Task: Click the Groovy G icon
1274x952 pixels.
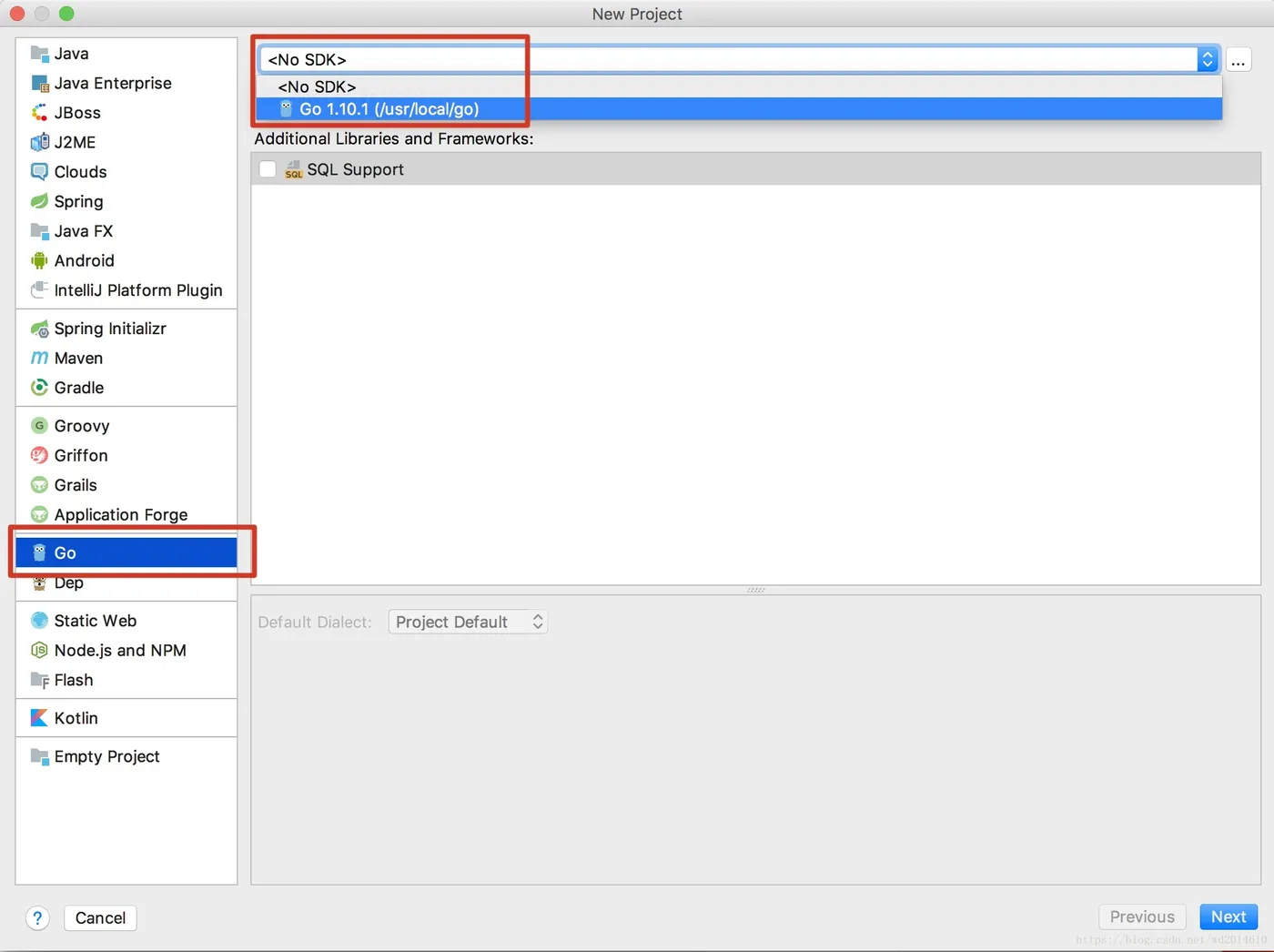Action: (39, 426)
